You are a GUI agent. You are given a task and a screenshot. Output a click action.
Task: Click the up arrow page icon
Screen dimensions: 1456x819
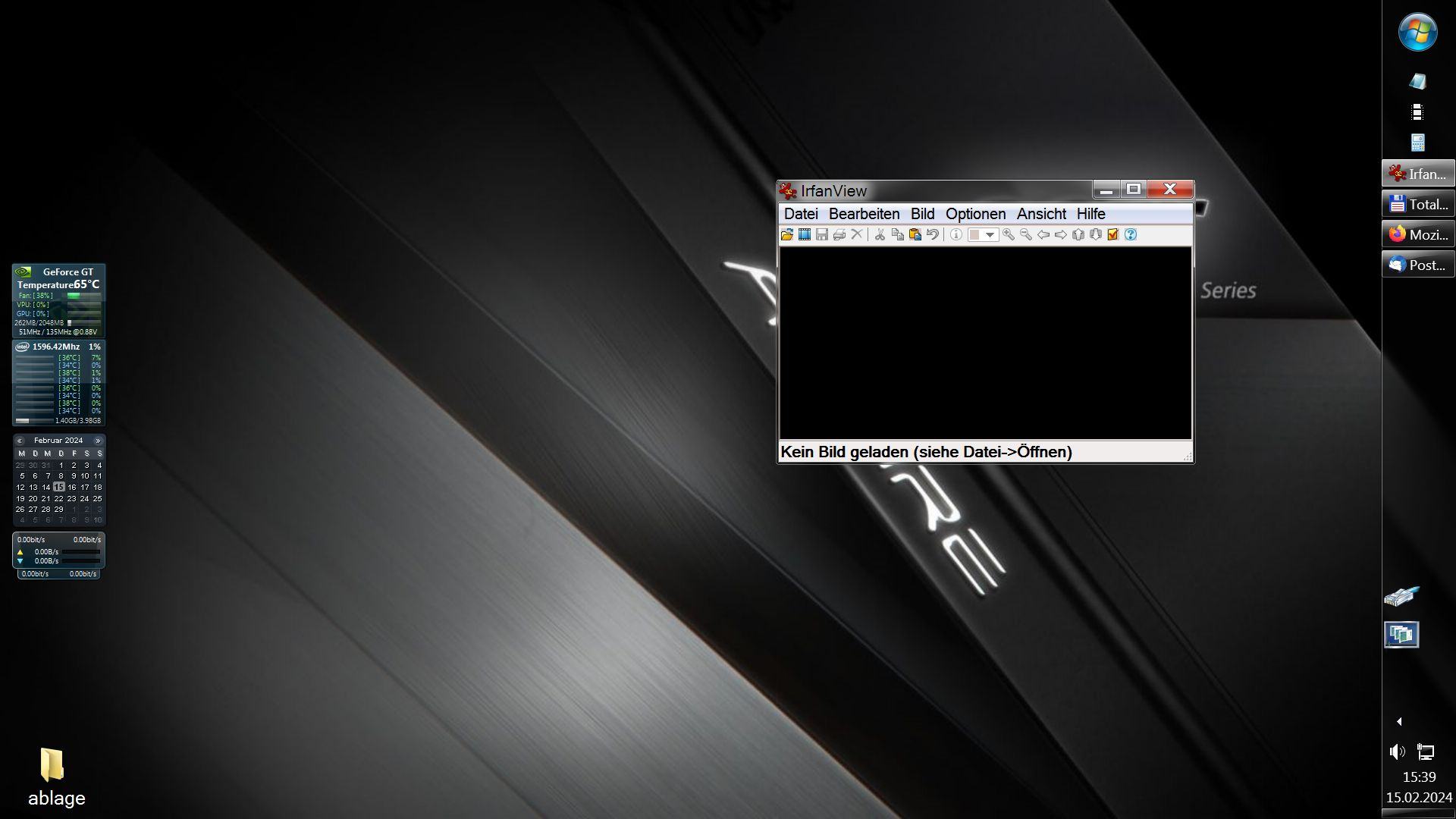point(1078,235)
